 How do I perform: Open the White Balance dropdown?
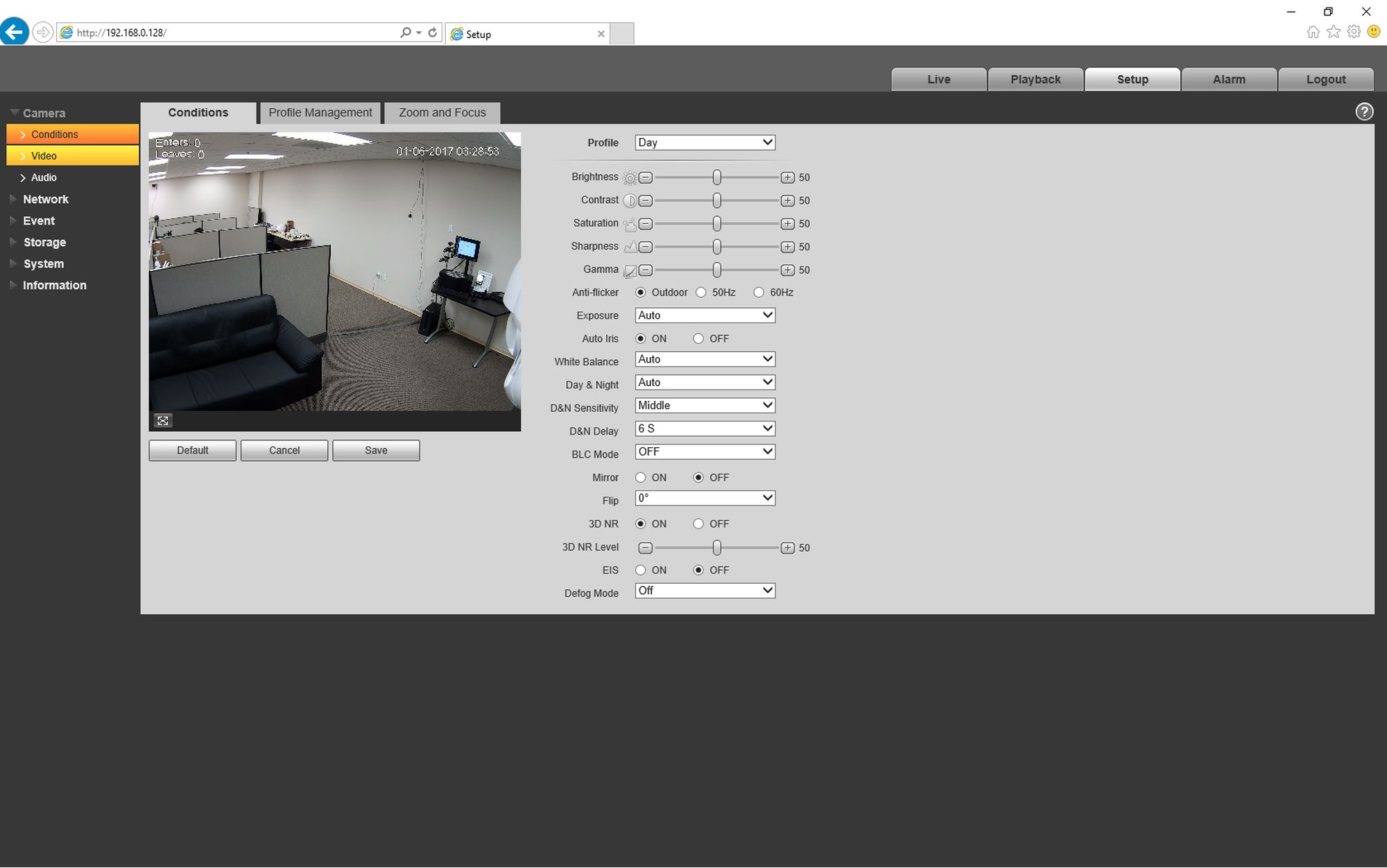click(x=705, y=360)
